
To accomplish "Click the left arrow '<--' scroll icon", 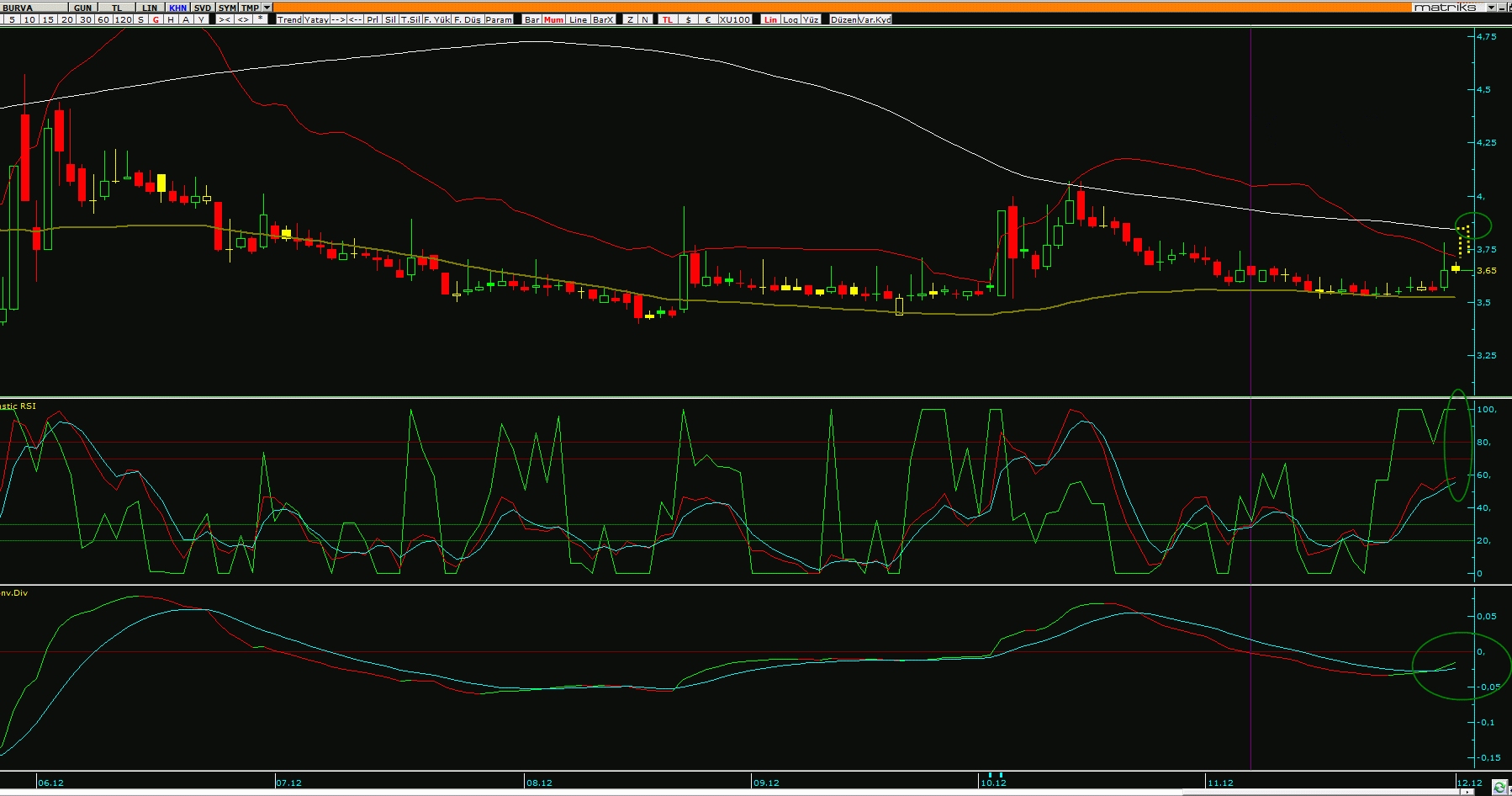I will click(356, 19).
